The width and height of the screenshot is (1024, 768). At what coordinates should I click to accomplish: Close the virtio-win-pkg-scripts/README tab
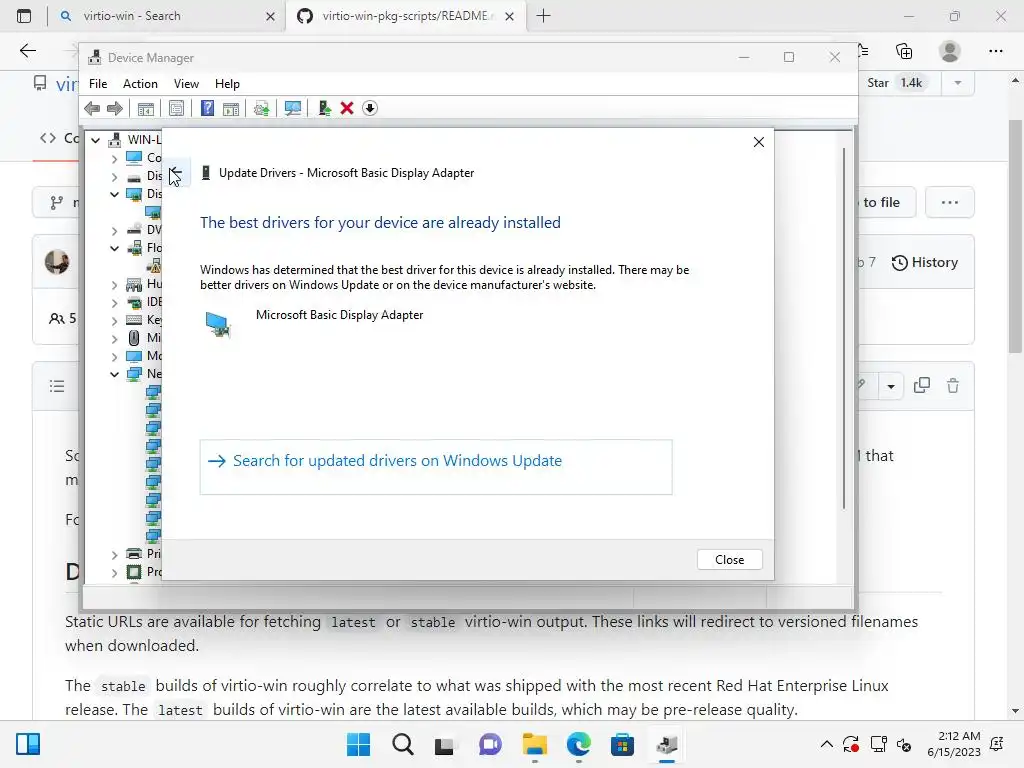coord(509,16)
